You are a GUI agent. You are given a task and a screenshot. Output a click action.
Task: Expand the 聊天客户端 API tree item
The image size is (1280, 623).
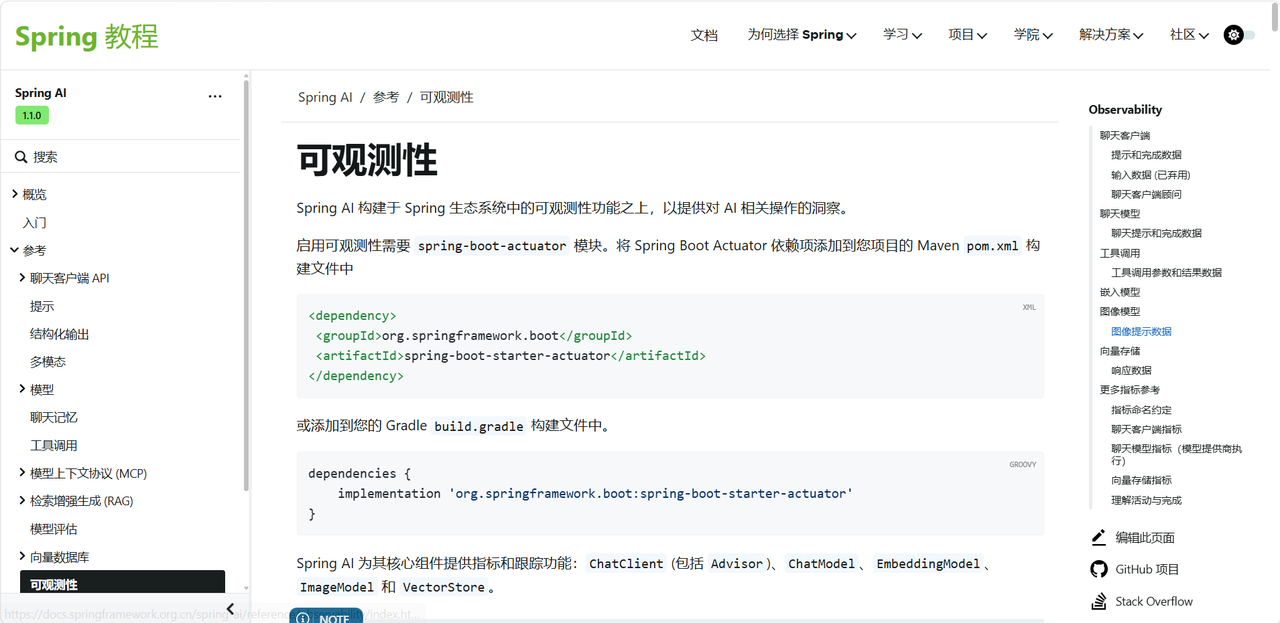(22, 278)
